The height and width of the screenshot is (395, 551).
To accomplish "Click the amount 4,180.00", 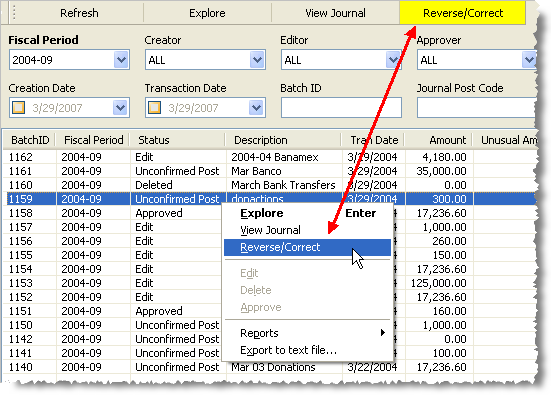I will (444, 157).
